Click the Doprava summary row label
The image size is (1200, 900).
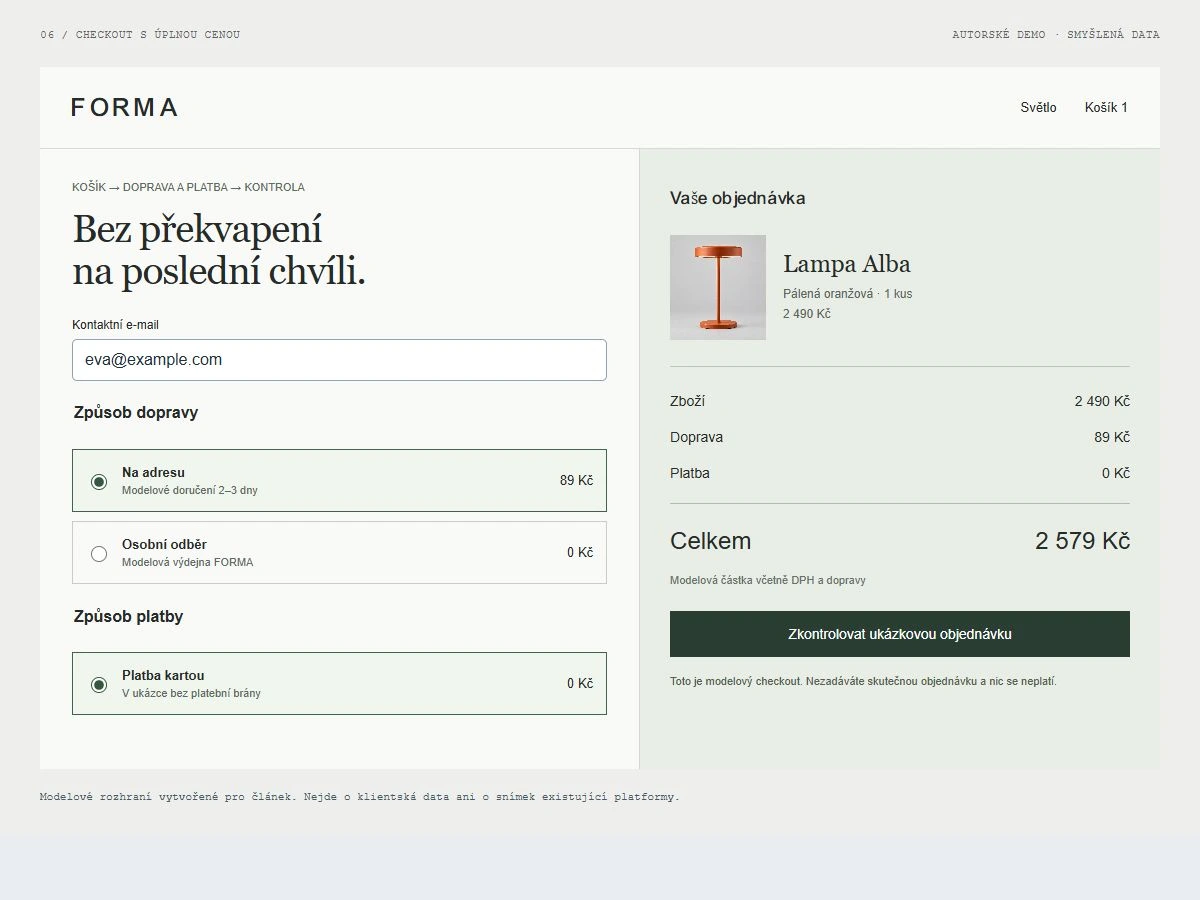[x=697, y=437]
